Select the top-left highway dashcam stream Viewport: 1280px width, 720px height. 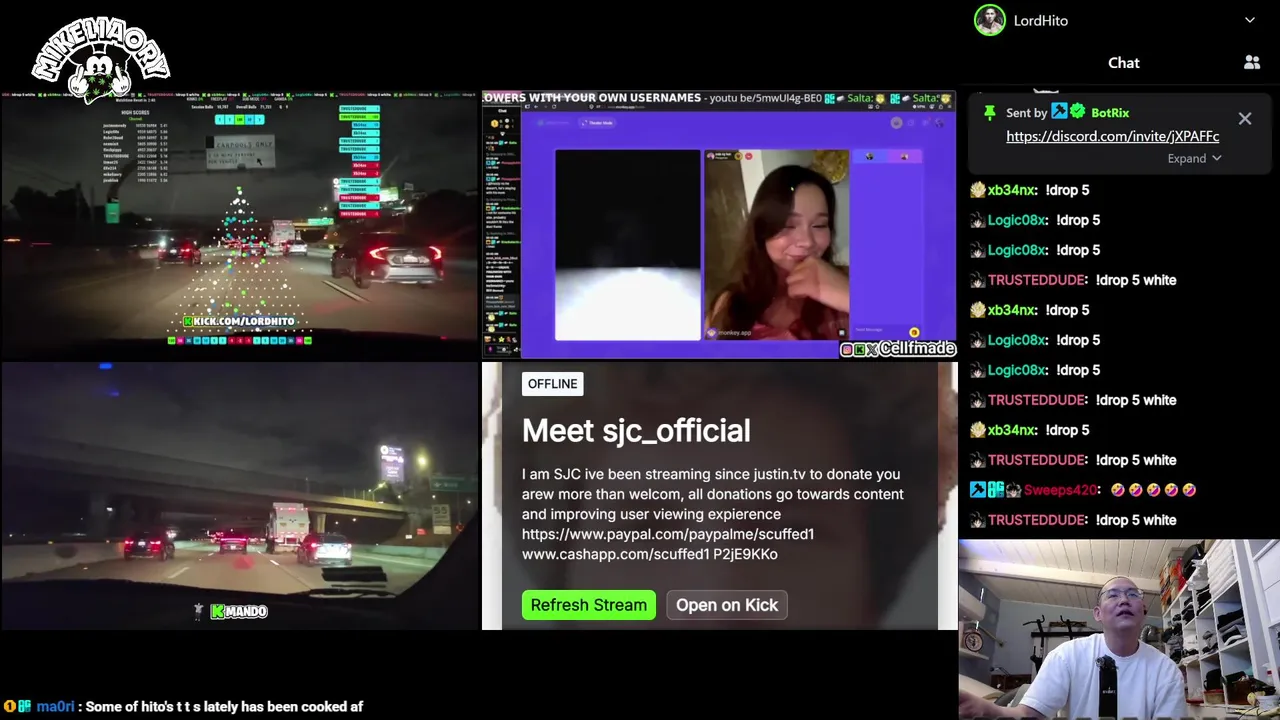[240, 225]
